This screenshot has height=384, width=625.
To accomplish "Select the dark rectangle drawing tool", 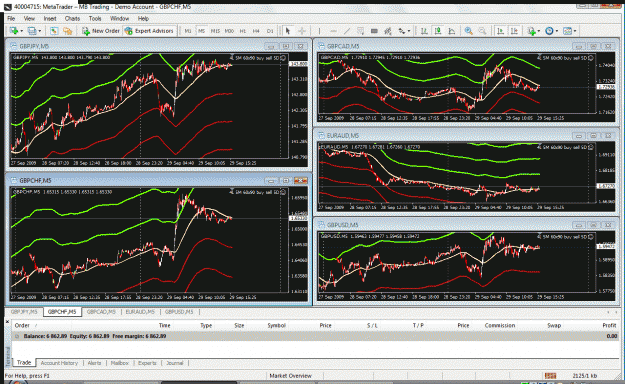I will (374, 31).
